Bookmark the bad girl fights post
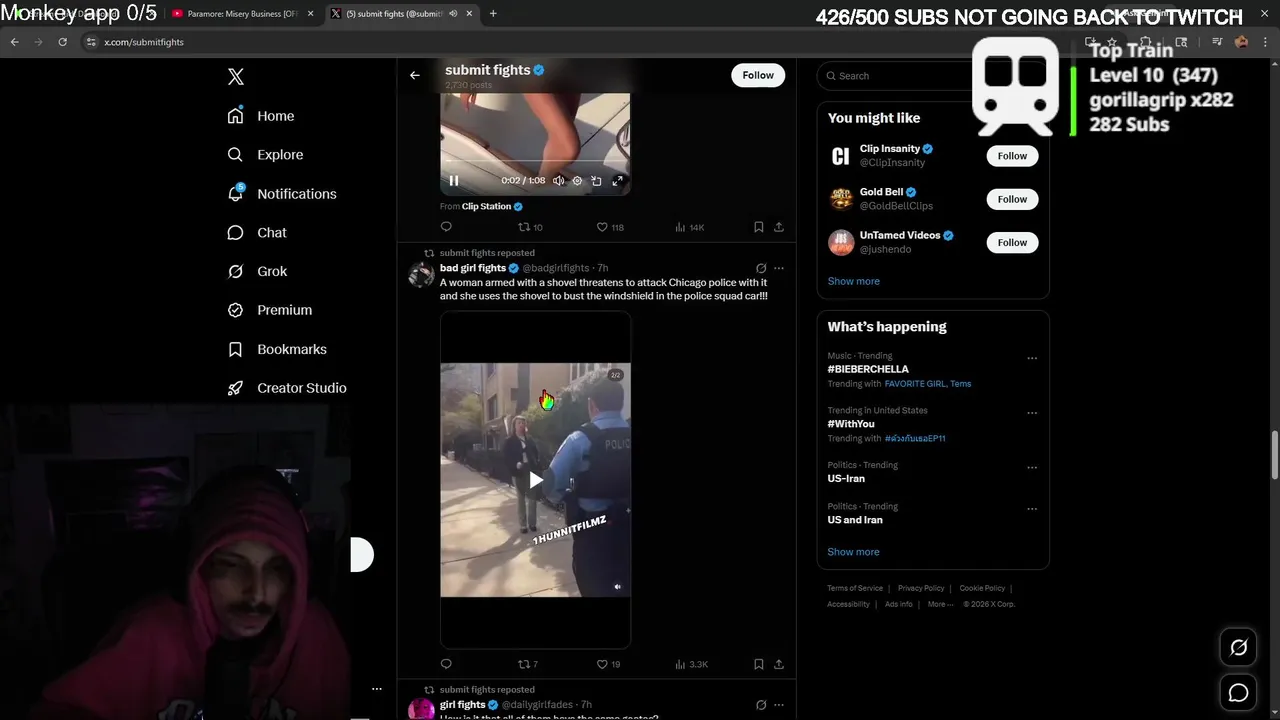This screenshot has height=720, width=1280. pos(759,664)
